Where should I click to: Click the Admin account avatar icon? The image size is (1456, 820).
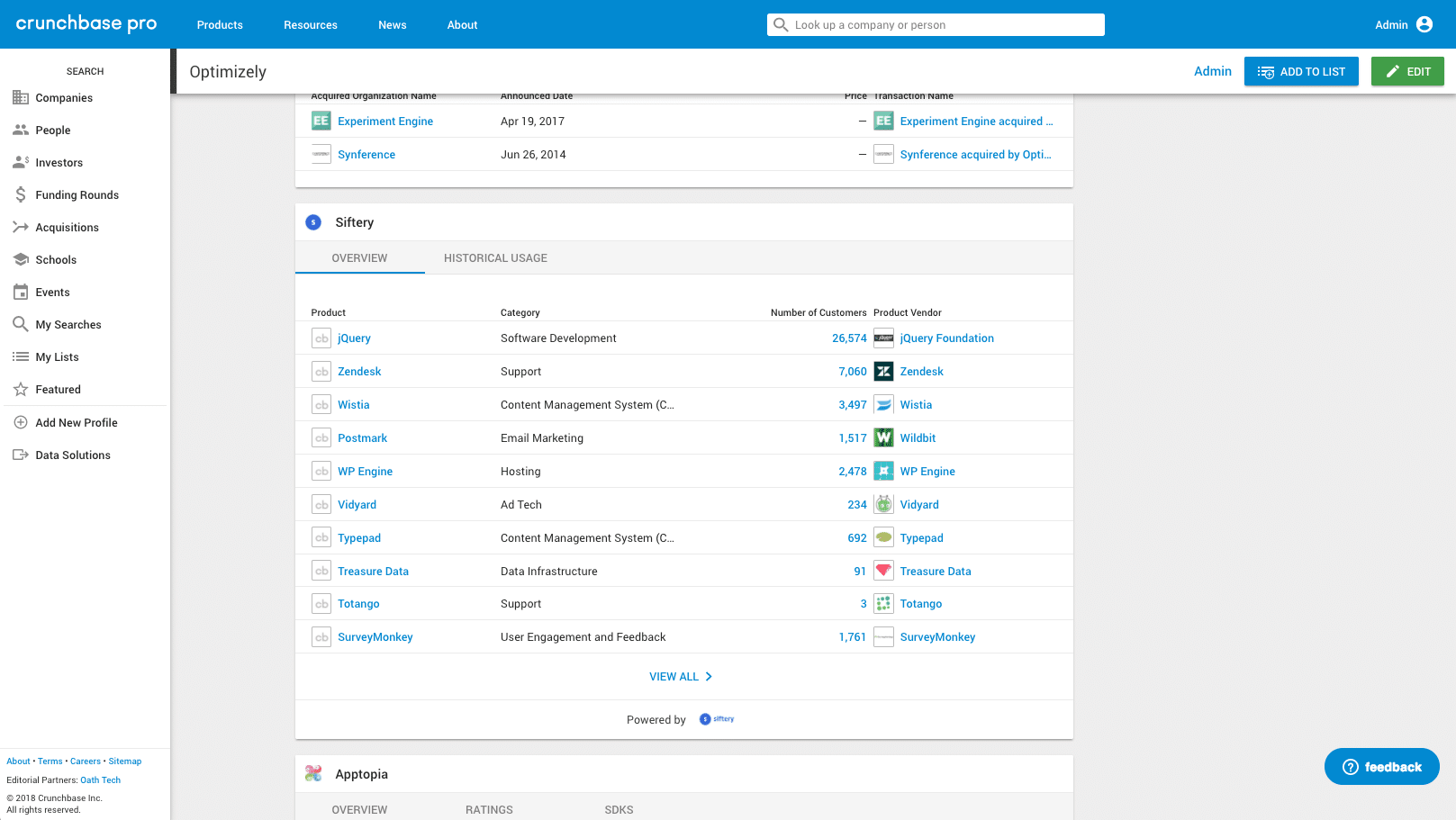tap(1424, 24)
